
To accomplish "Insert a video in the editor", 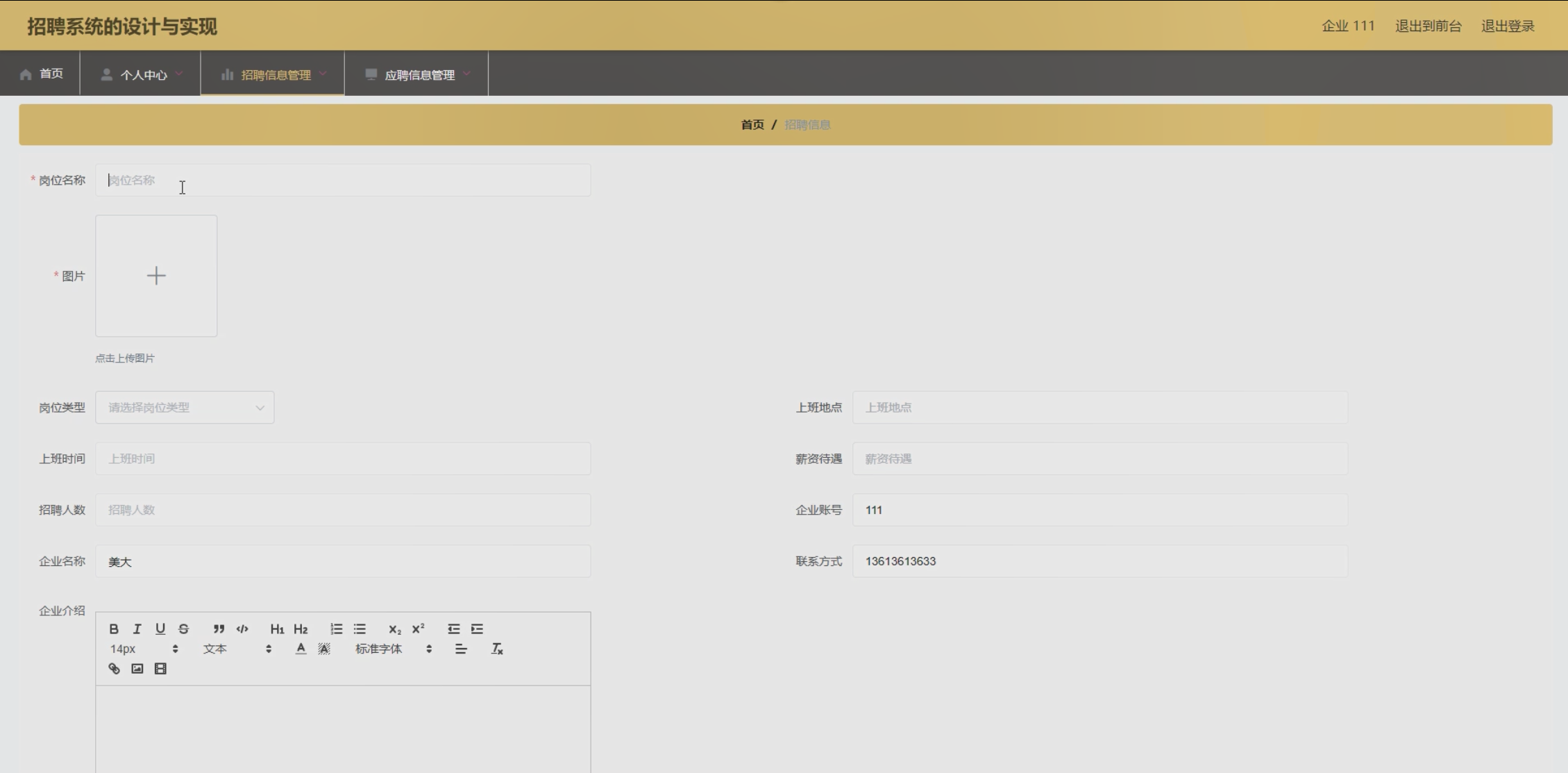I will point(160,669).
